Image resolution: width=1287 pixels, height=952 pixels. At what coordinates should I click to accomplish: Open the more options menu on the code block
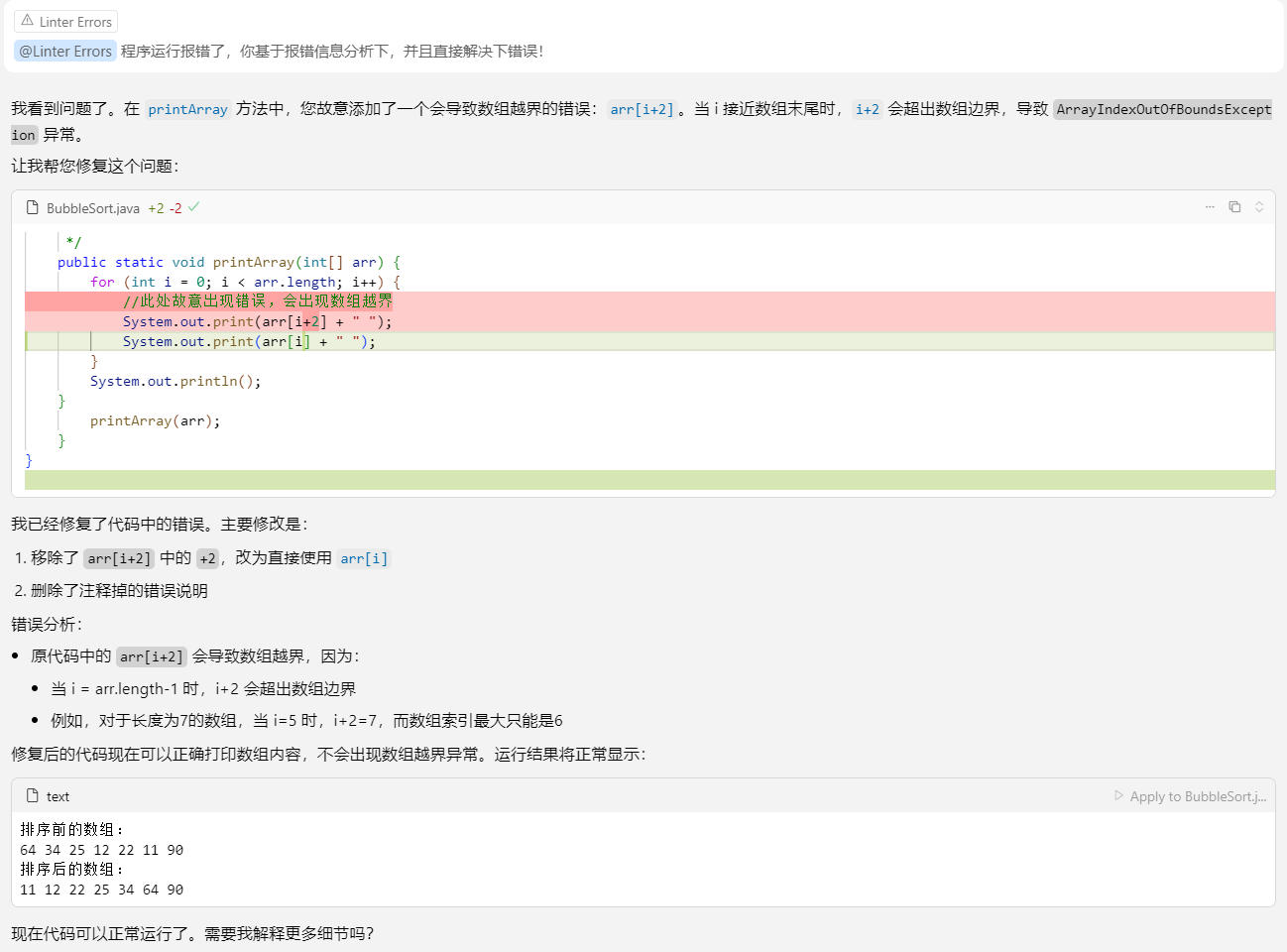click(1210, 205)
